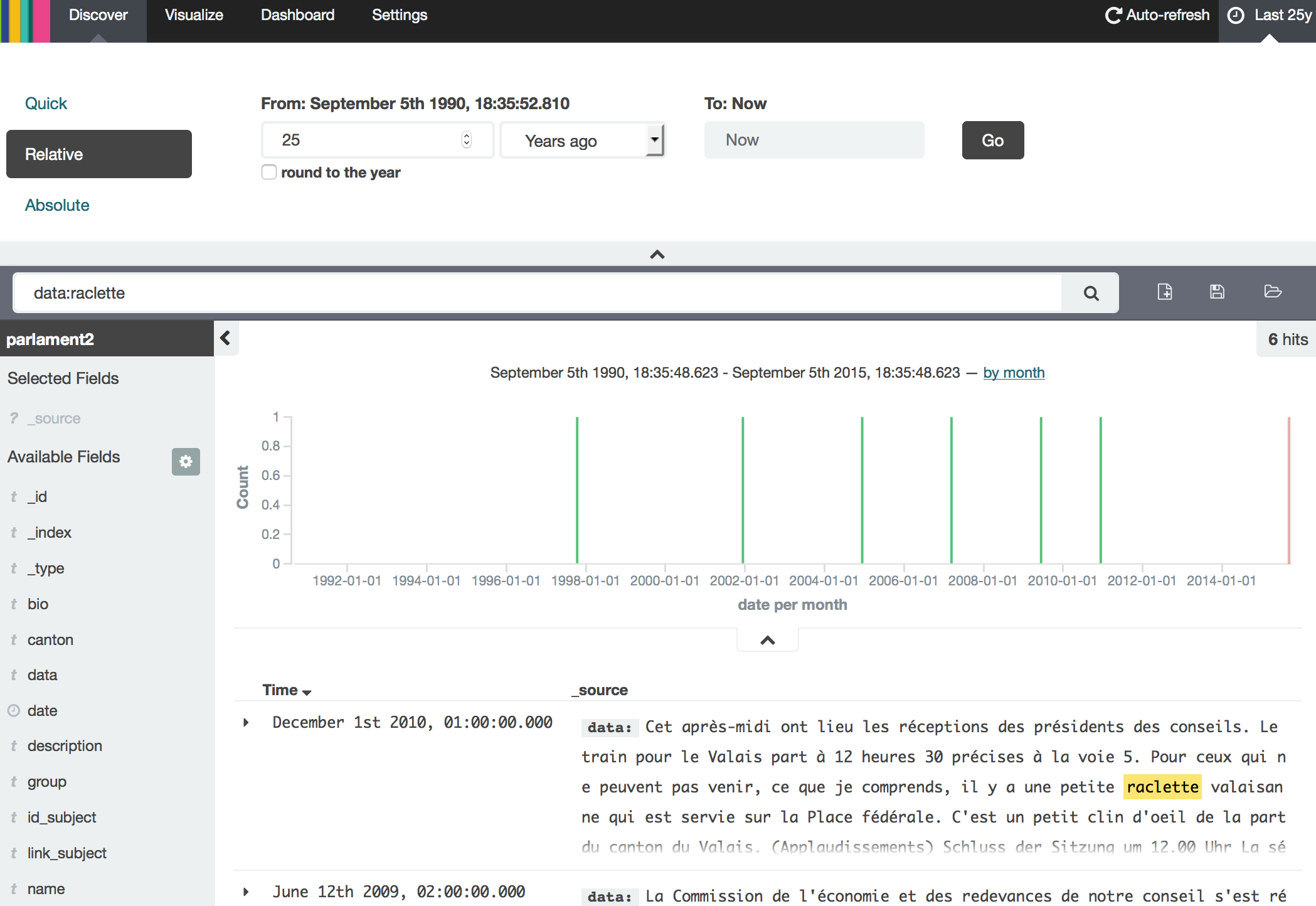Image resolution: width=1316 pixels, height=906 pixels.
Task: Collapse the field sidebar with left chevron
Action: tap(226, 338)
